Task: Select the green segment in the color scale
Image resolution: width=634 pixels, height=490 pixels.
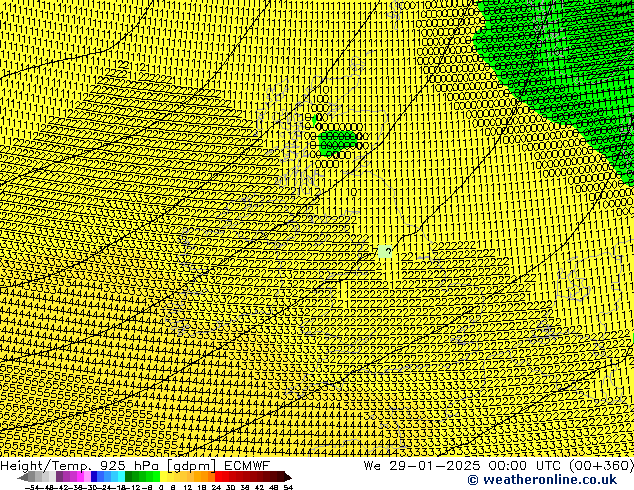Action: (x=142, y=477)
